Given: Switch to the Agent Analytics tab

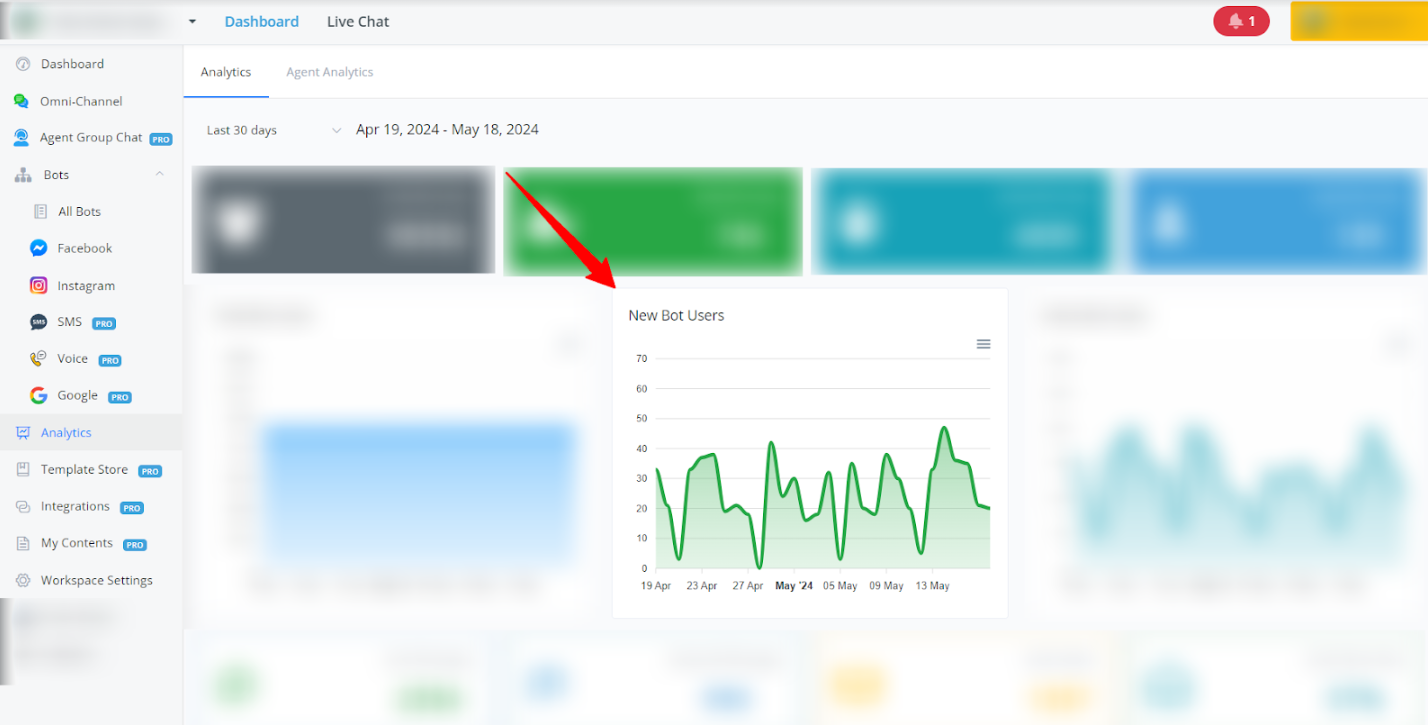Looking at the screenshot, I should point(329,72).
